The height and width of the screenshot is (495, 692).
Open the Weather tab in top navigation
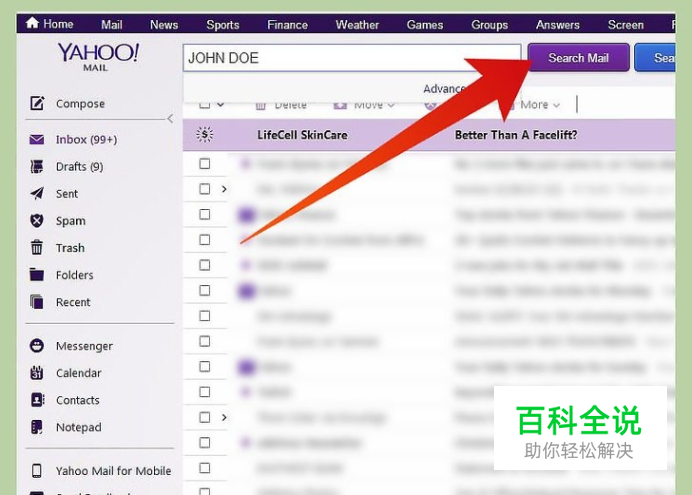(x=357, y=25)
